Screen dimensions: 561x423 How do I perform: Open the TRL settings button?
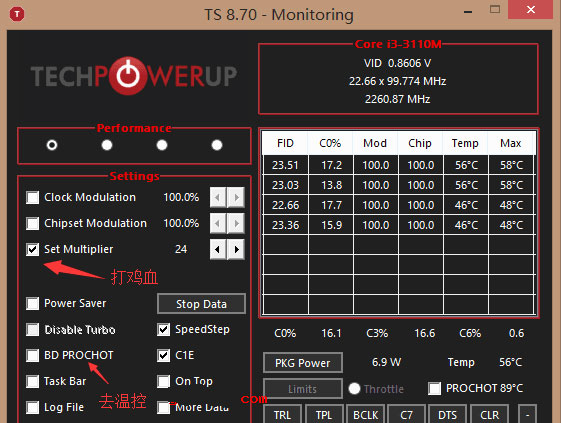tap(282, 415)
